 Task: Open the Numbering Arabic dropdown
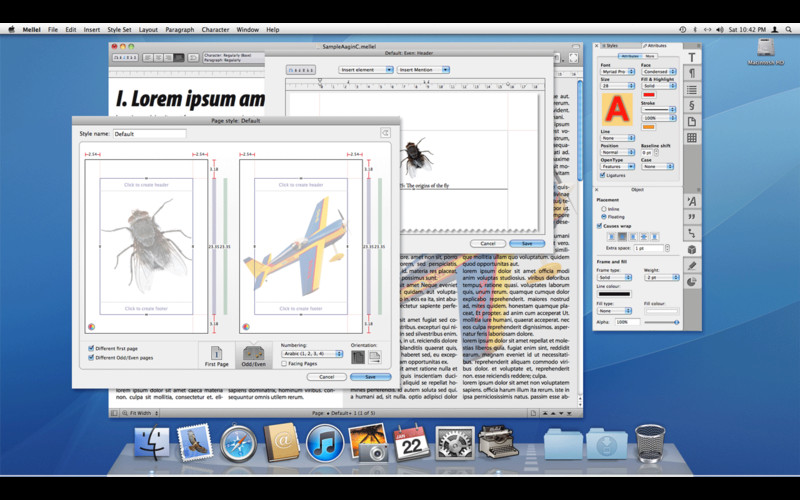click(x=311, y=354)
